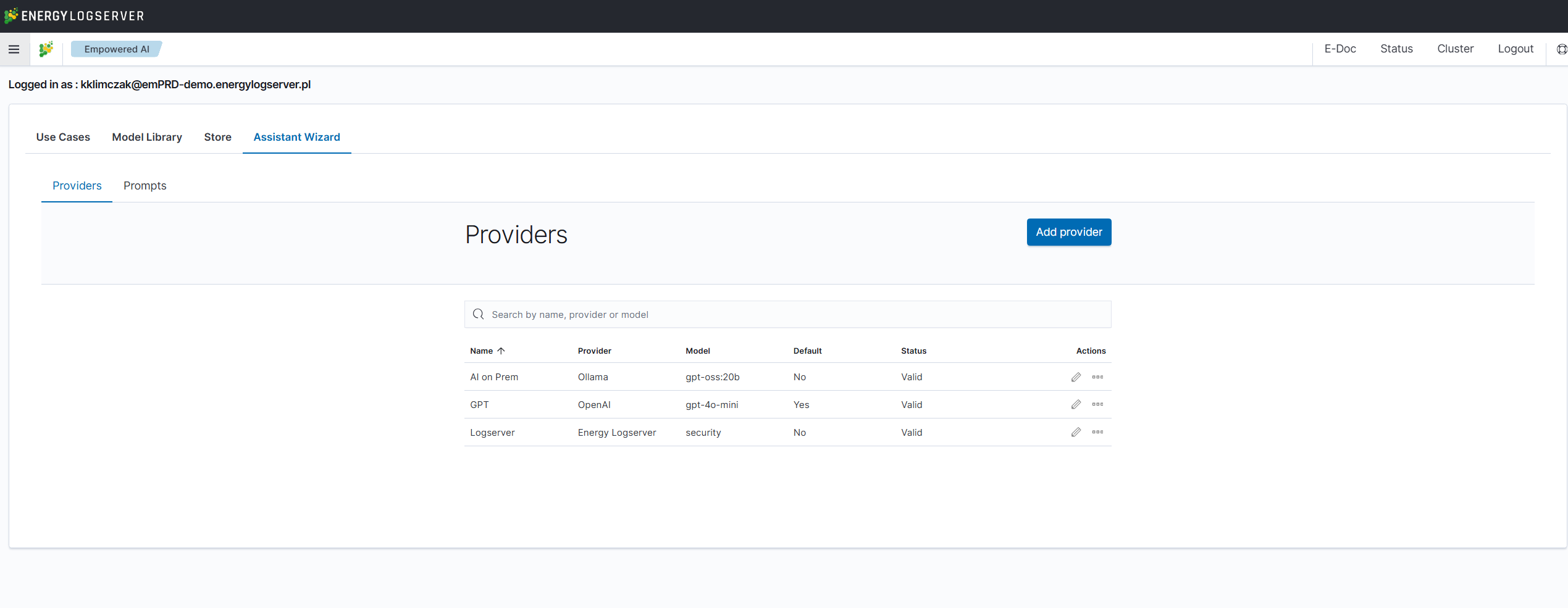1568x608 pixels.
Task: Open more actions for AI on Prem
Action: point(1097,377)
